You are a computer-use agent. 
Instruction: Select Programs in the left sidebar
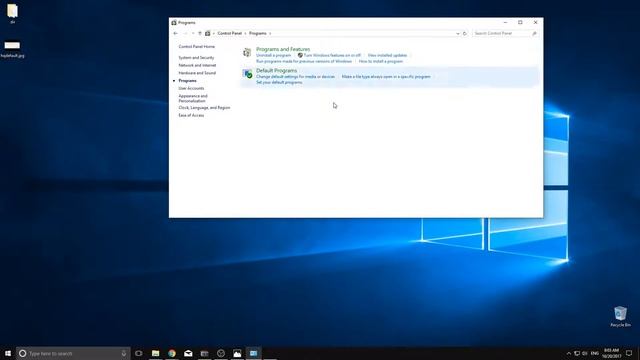click(187, 81)
